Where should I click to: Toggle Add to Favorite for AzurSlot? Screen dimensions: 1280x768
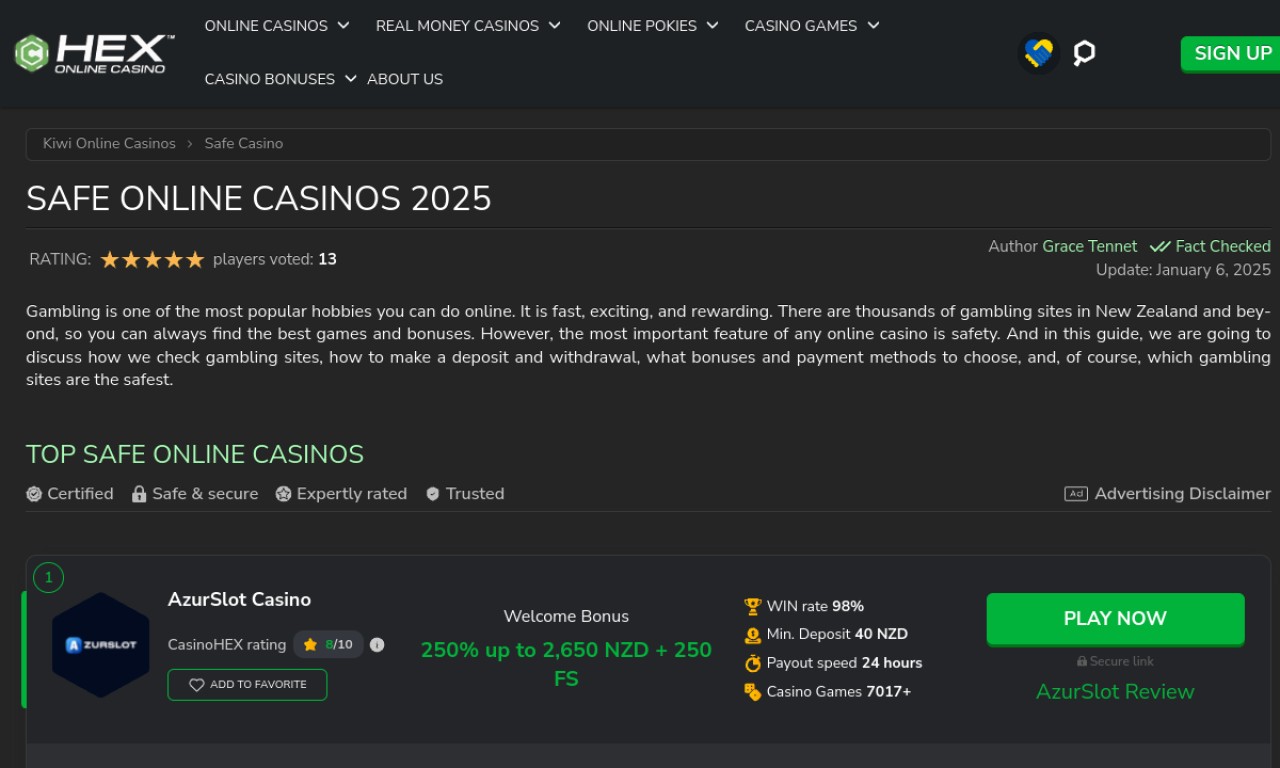247,685
